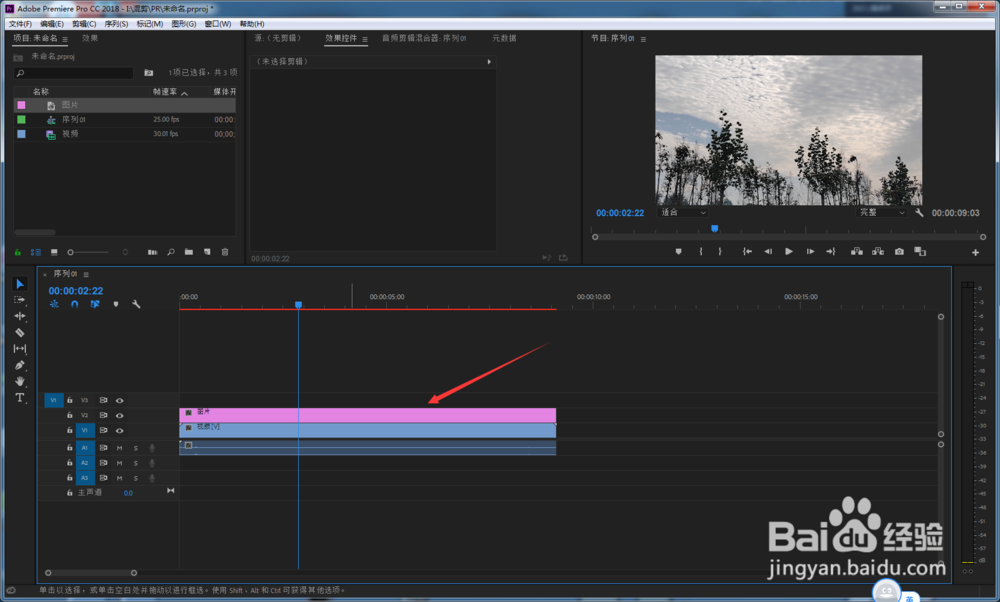Viewport: 1000px width, 602px height.
Task: Select the Razor tool
Action: (20, 332)
